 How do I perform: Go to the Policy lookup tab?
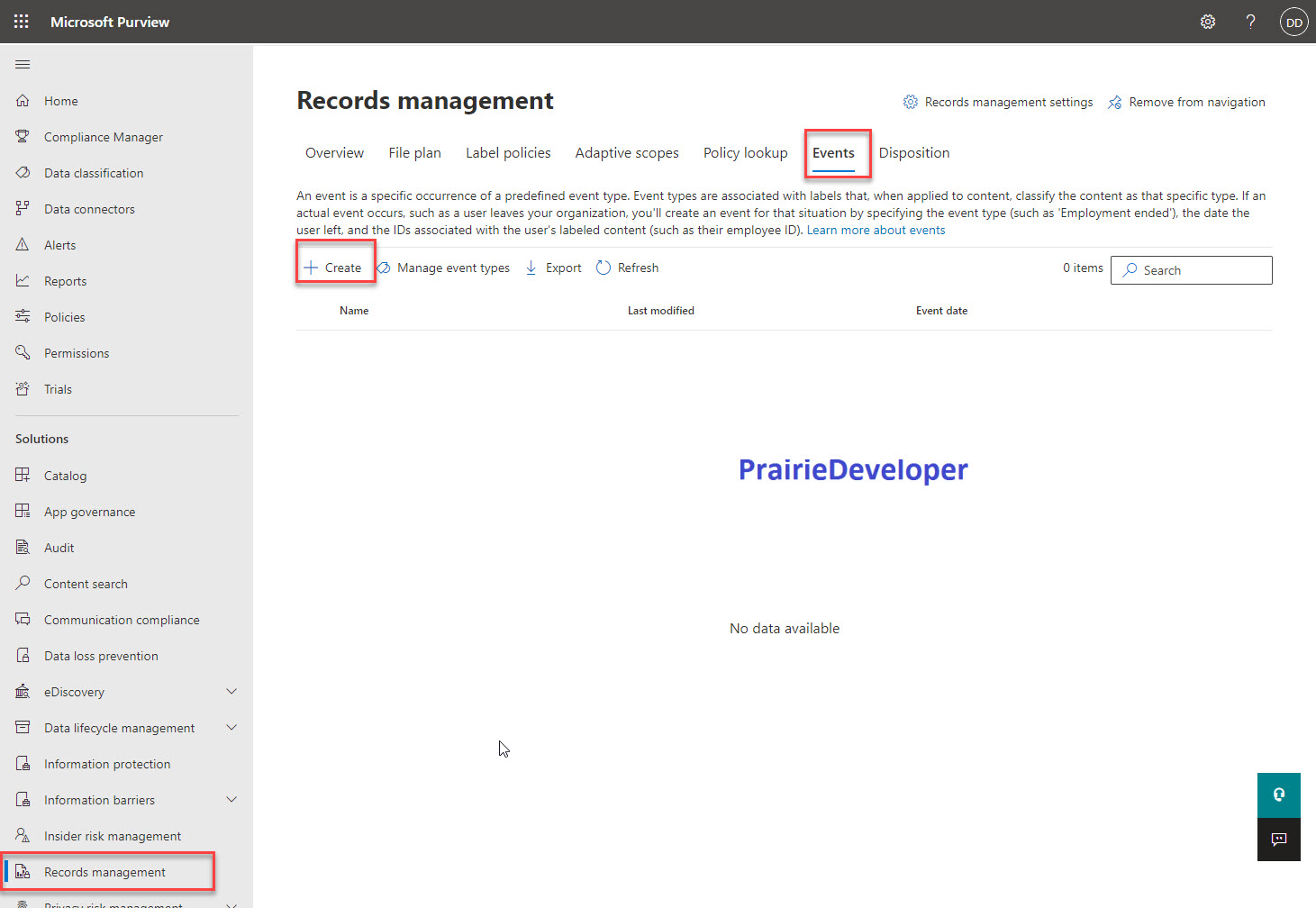coord(746,153)
